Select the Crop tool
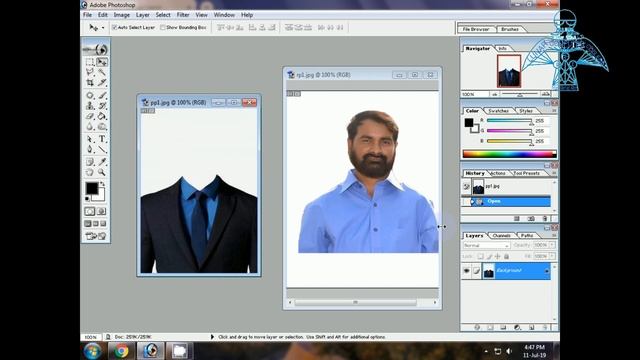The width and height of the screenshot is (640, 360). tap(90, 82)
